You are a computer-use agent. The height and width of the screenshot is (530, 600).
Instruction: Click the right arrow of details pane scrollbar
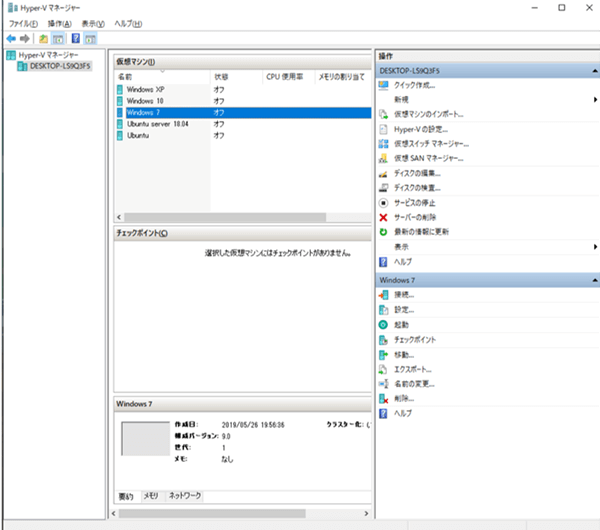tap(366, 514)
